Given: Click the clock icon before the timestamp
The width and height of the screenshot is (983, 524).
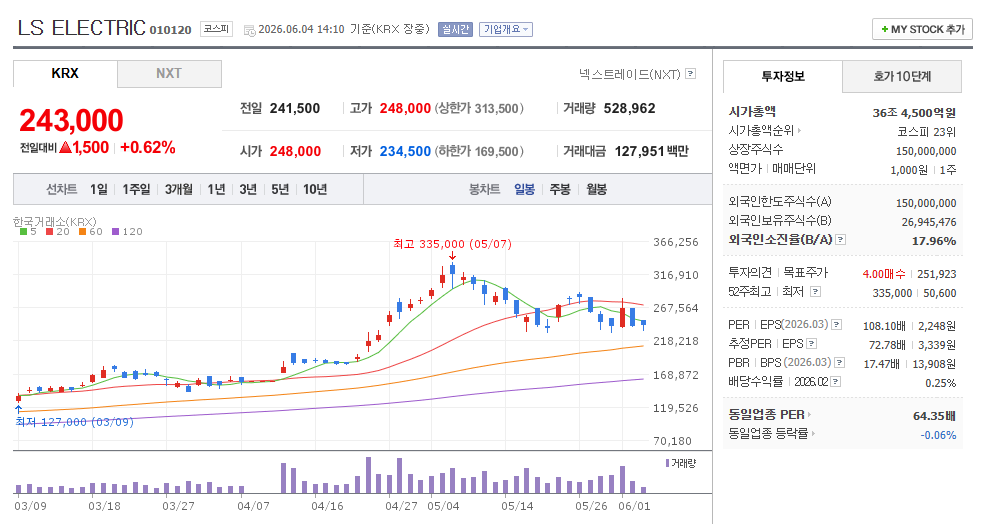Looking at the screenshot, I should (249, 30).
